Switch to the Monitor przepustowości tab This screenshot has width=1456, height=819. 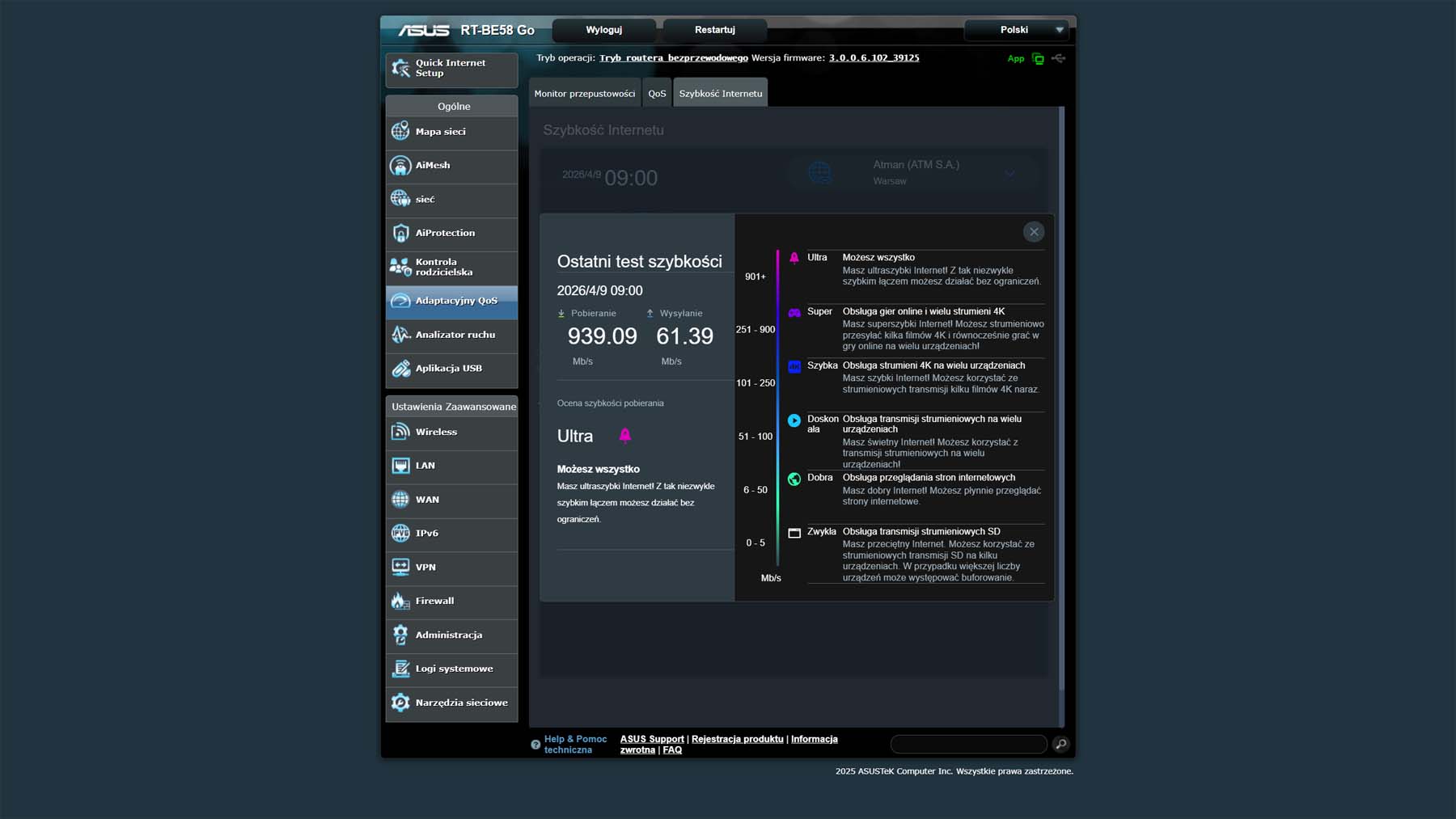(x=584, y=94)
